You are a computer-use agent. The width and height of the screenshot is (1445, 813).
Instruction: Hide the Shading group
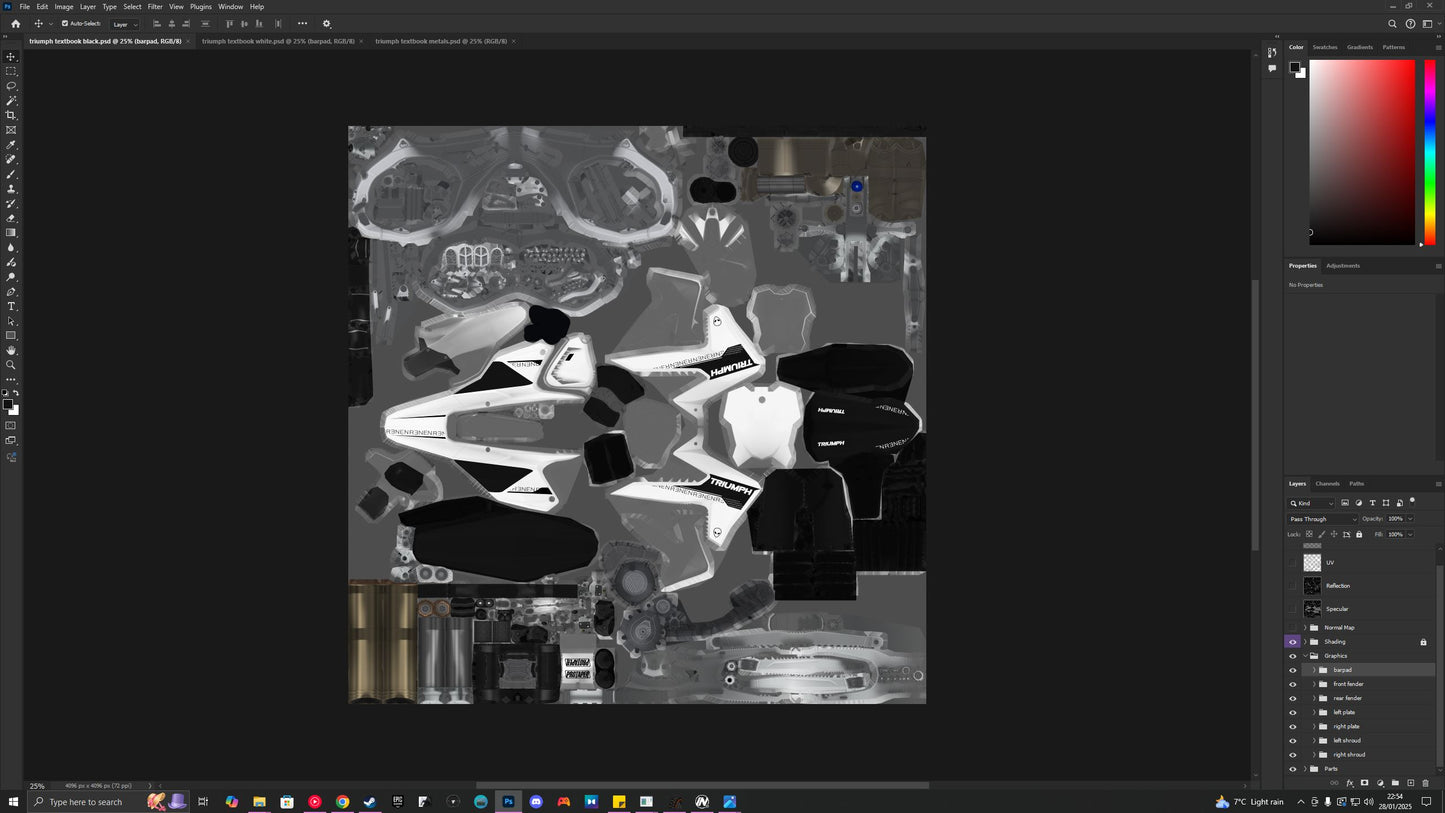click(x=1292, y=642)
